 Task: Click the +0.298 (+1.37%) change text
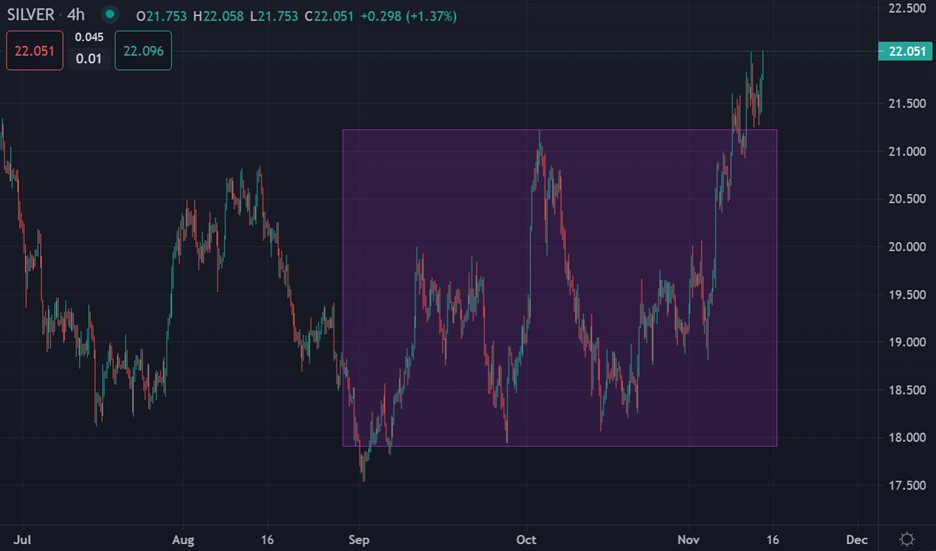409,16
